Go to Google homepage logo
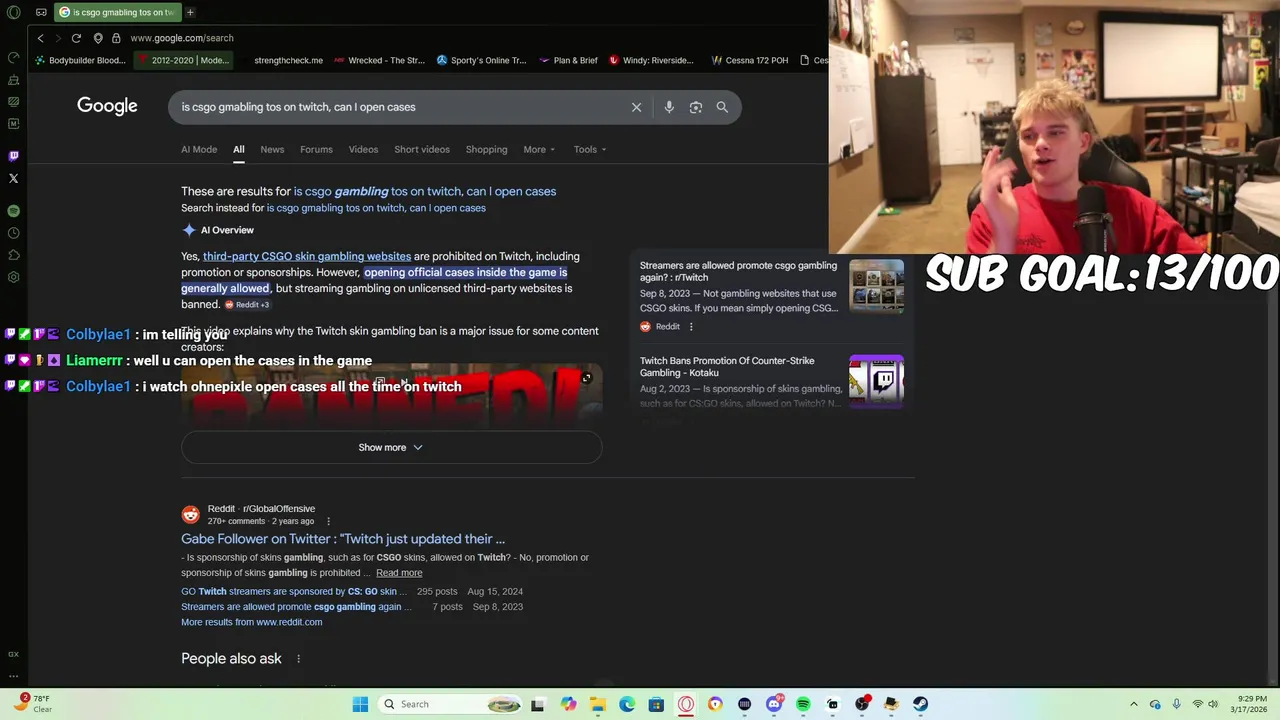 (107, 106)
